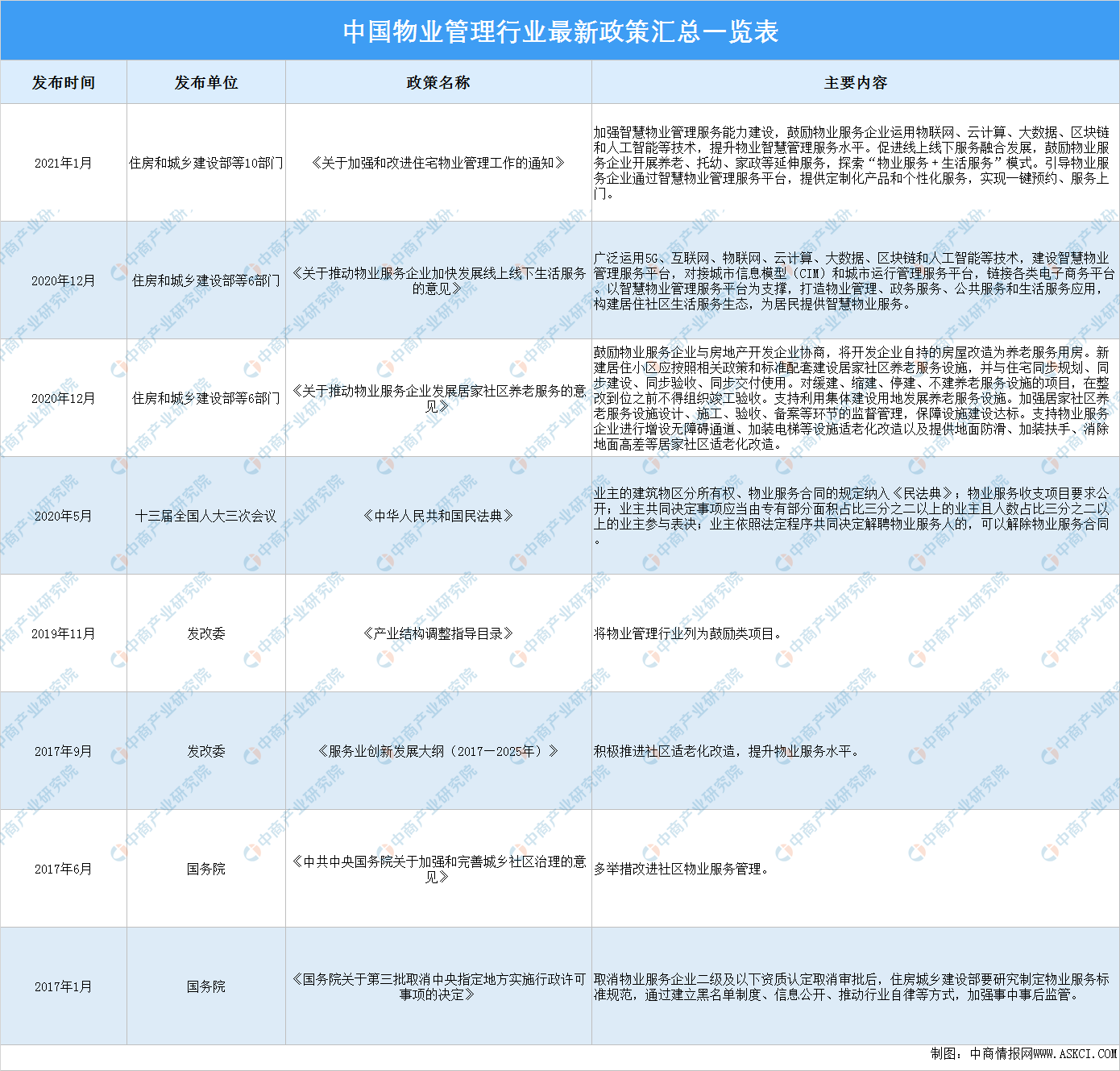Select the cell 十三届全国人大三次会议
1120x1071 pixels.
click(206, 516)
